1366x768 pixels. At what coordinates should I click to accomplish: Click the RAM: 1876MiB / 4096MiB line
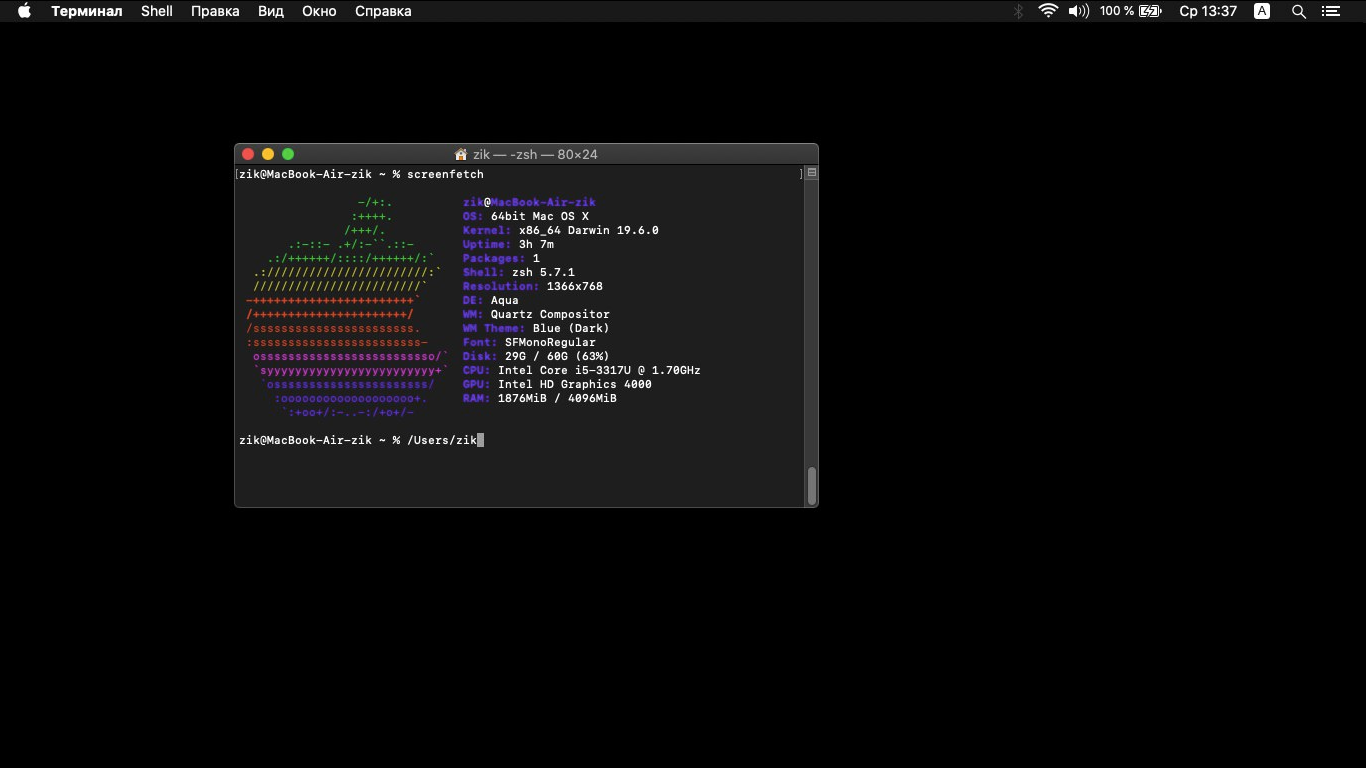coord(540,398)
